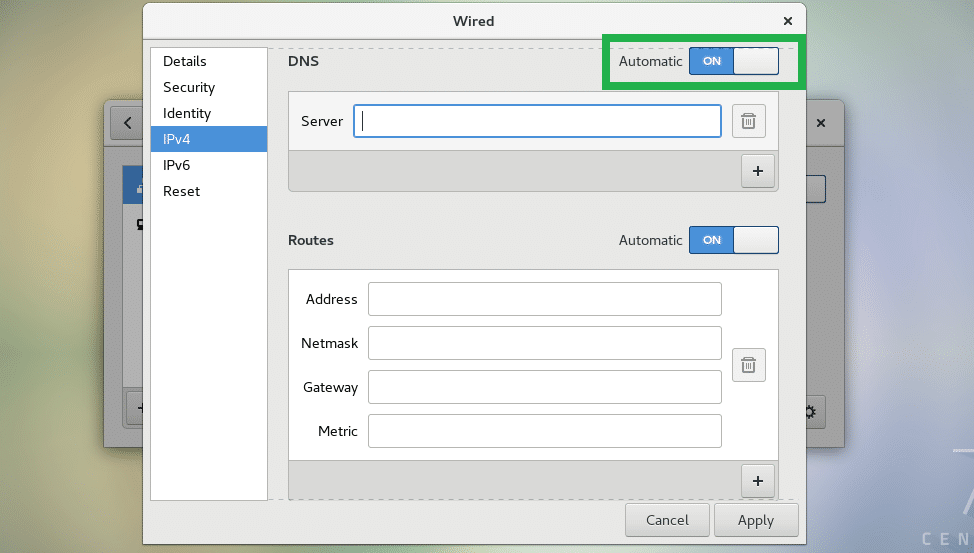Click the gear icon in background window
The image size is (974, 553).
(810, 410)
